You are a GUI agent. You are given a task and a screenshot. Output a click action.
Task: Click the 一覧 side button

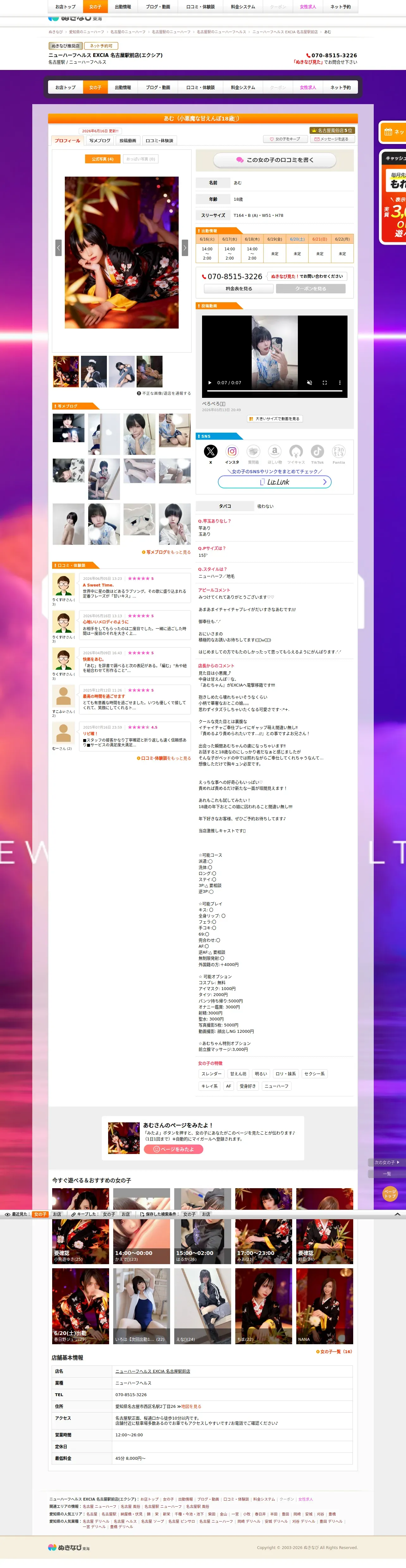[x=386, y=1174]
